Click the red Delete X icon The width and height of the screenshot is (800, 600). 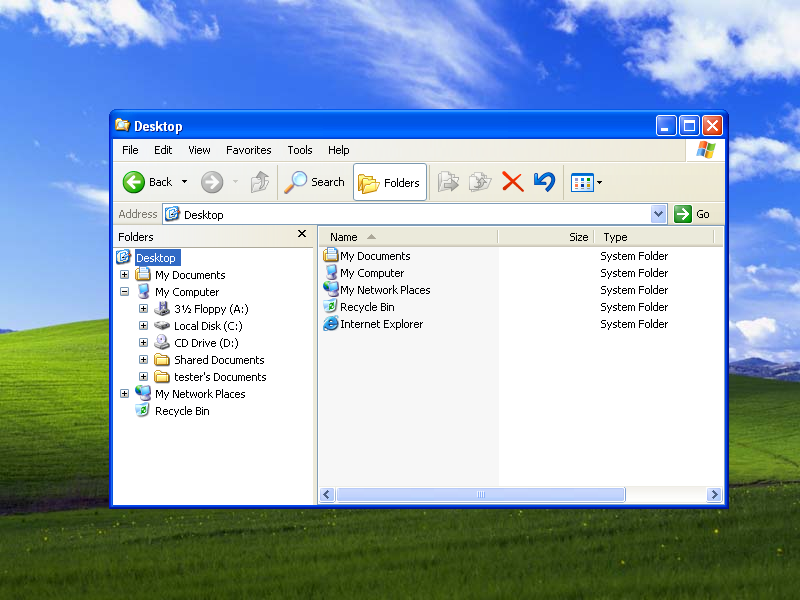click(512, 182)
